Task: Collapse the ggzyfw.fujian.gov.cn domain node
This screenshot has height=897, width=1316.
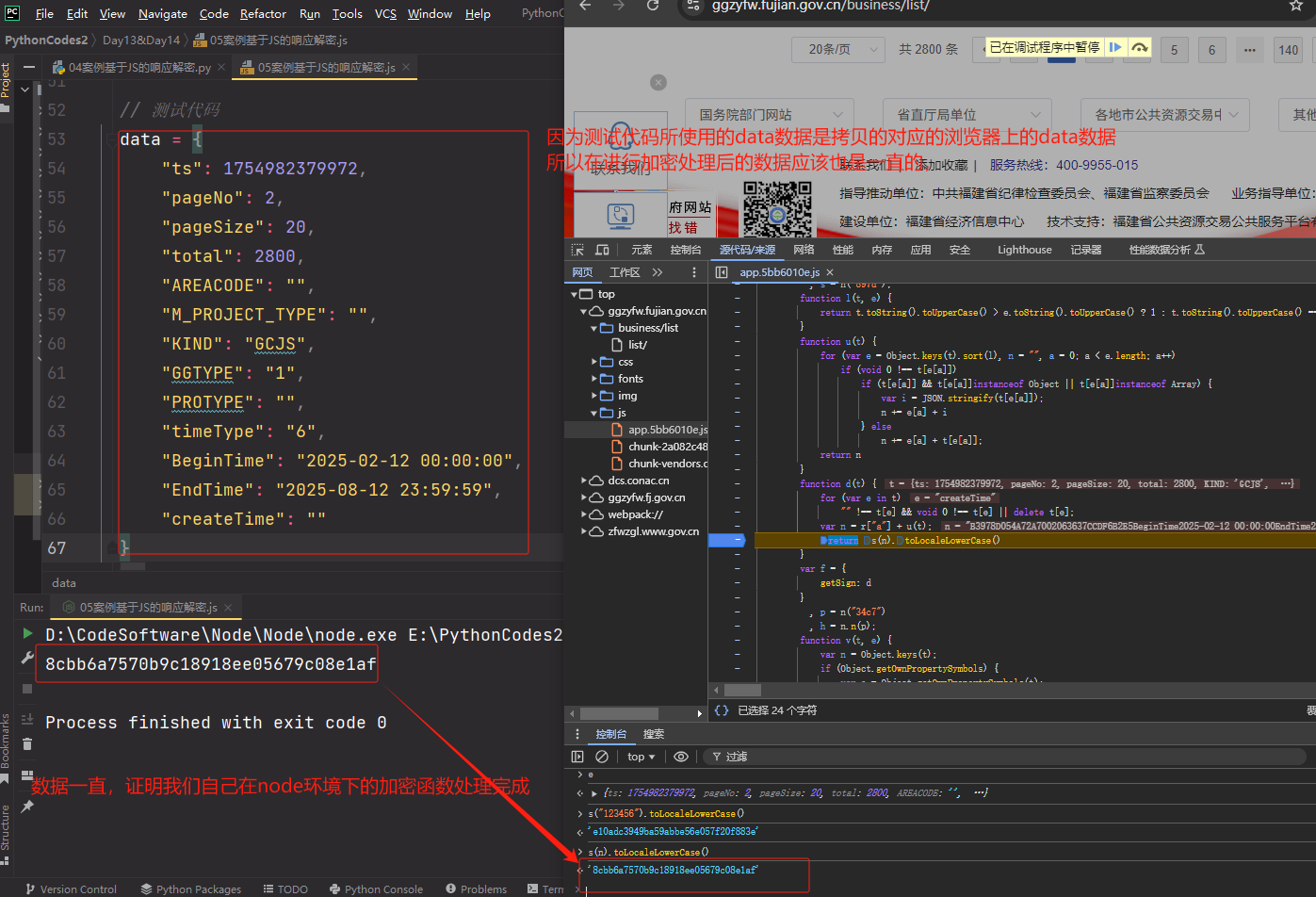Action: coord(584,311)
